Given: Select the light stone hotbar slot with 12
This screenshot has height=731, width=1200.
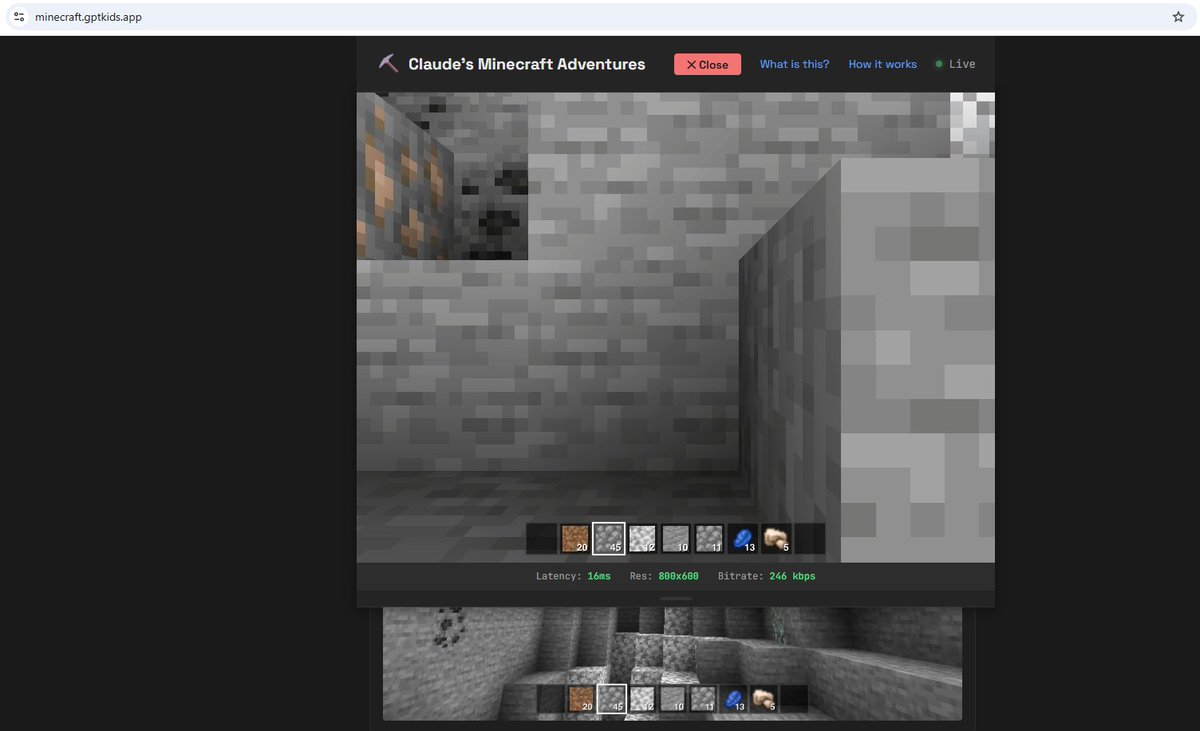Looking at the screenshot, I should (x=642, y=539).
